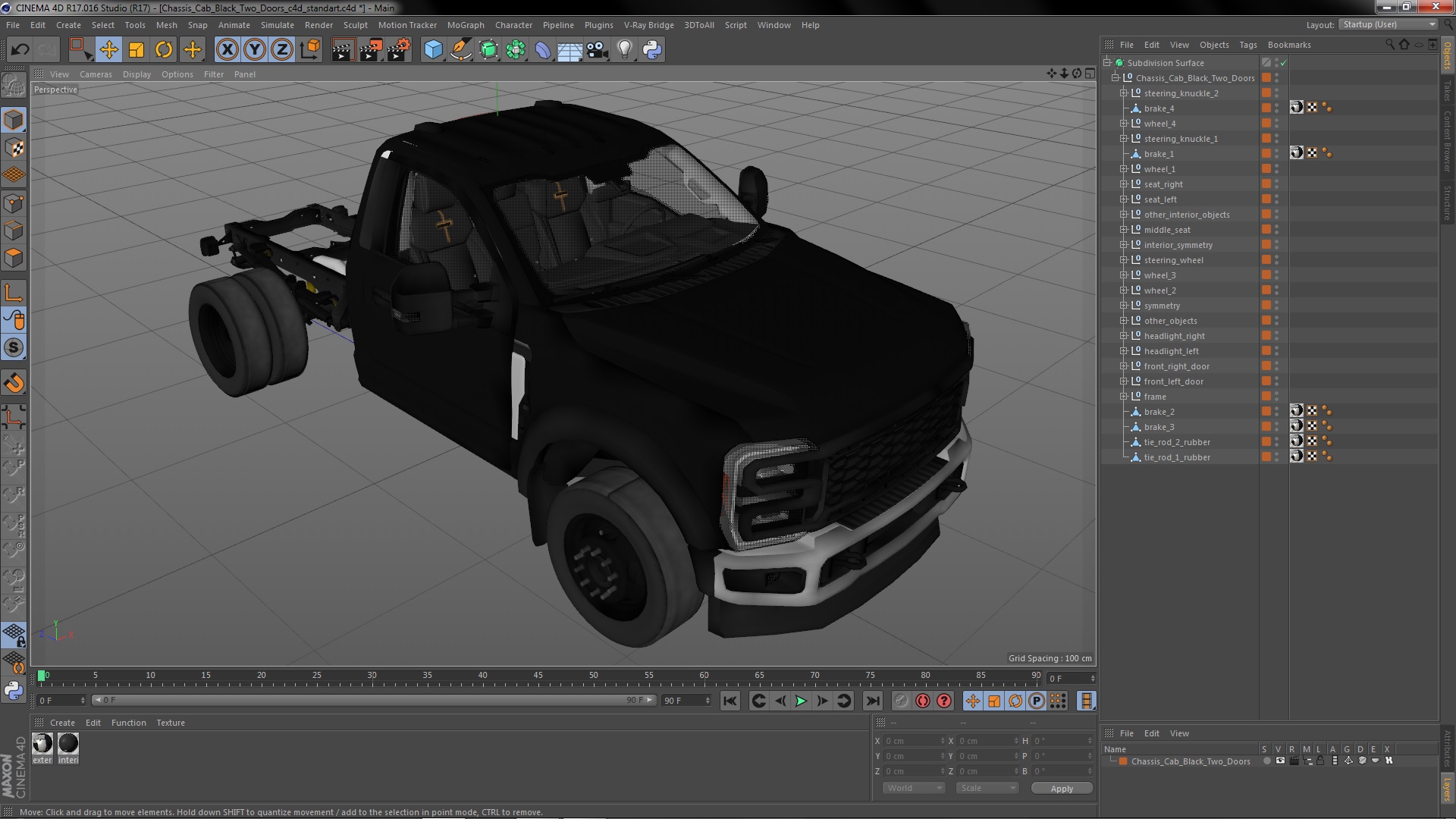Click the end frame 90 F field
The height and width of the screenshot is (819, 1456).
pos(686,701)
